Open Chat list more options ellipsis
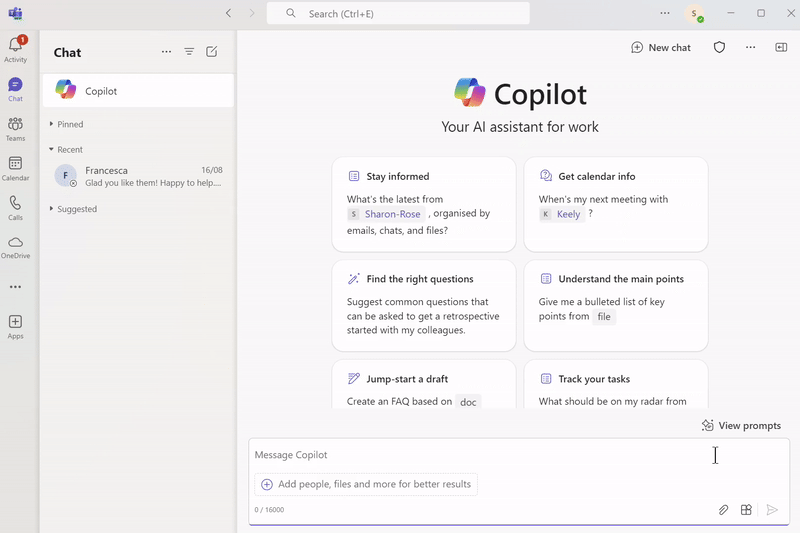The width and height of the screenshot is (800, 533). pyautogui.click(x=166, y=52)
